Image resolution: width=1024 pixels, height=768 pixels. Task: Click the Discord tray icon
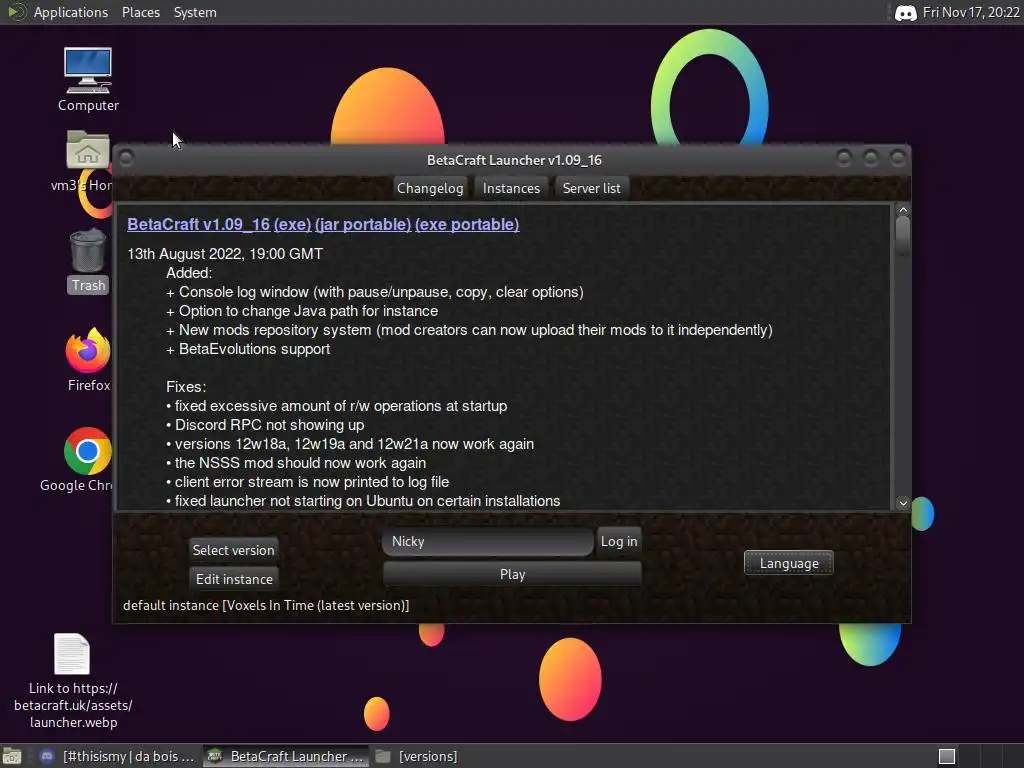pyautogui.click(x=905, y=12)
